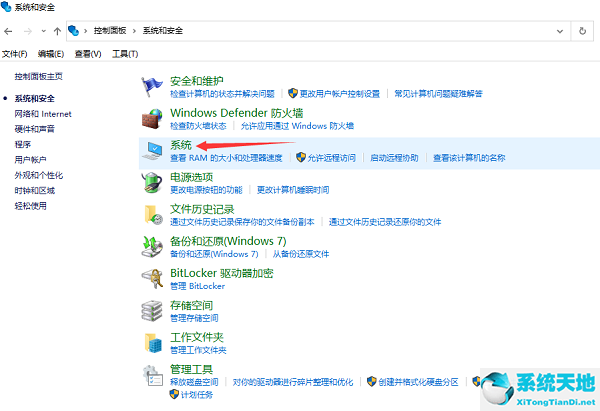This screenshot has width=600, height=411.
Task: Click 通过文件历史记录保存你的文件备份副本 link
Action: pos(242,222)
